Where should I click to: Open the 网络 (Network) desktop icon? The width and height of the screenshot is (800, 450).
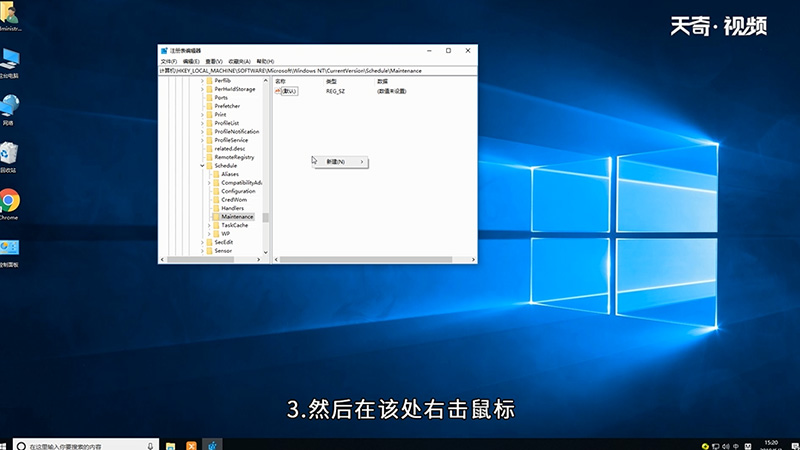tap(9, 109)
